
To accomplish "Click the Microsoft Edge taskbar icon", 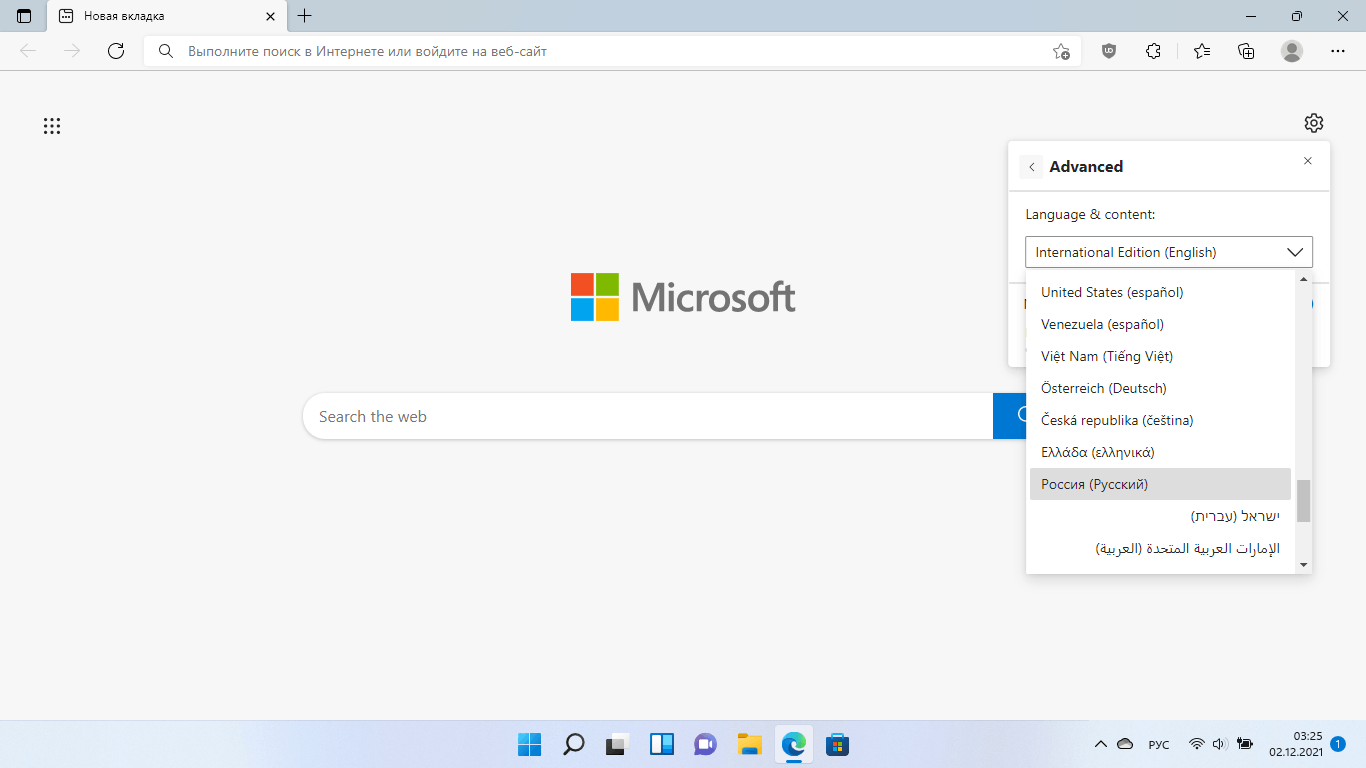I will click(x=793, y=744).
